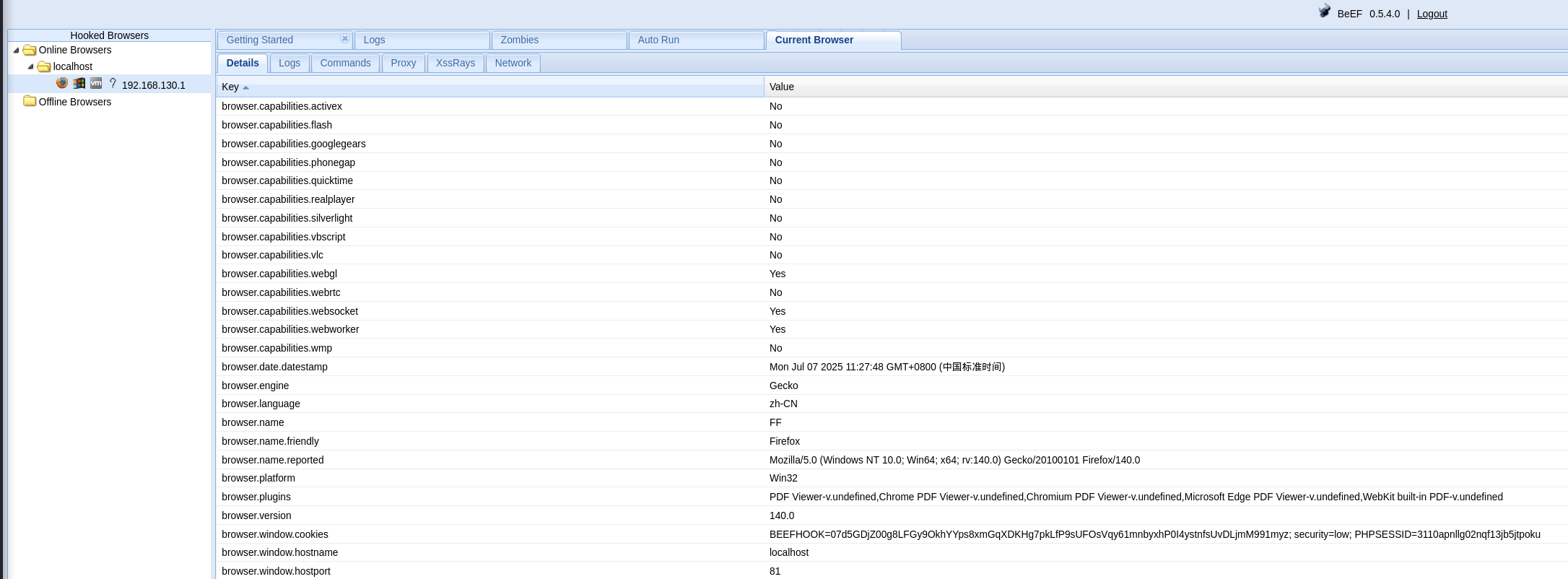
Task: Switch to the Proxy sub-tab
Action: coord(404,63)
